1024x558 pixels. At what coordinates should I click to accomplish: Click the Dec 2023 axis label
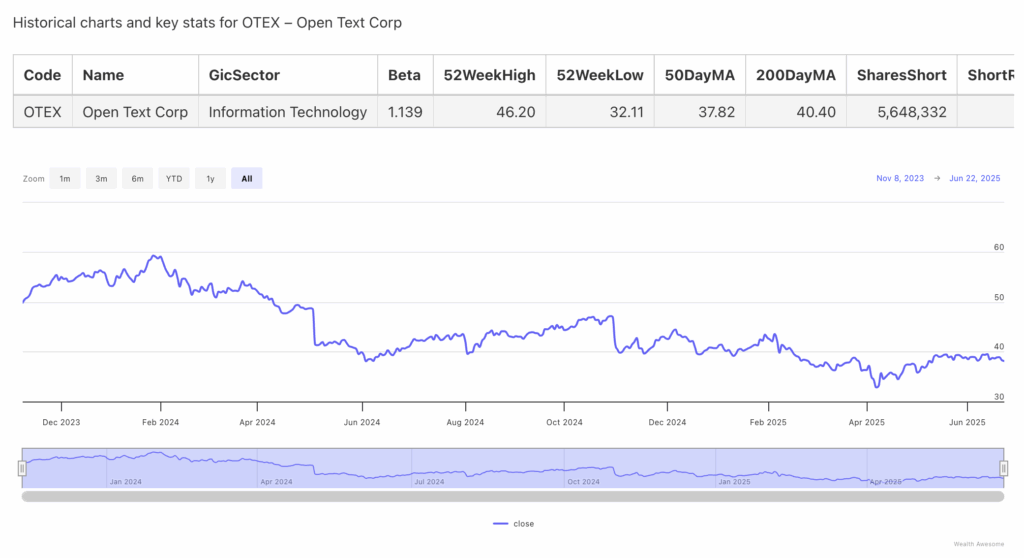(x=61, y=422)
